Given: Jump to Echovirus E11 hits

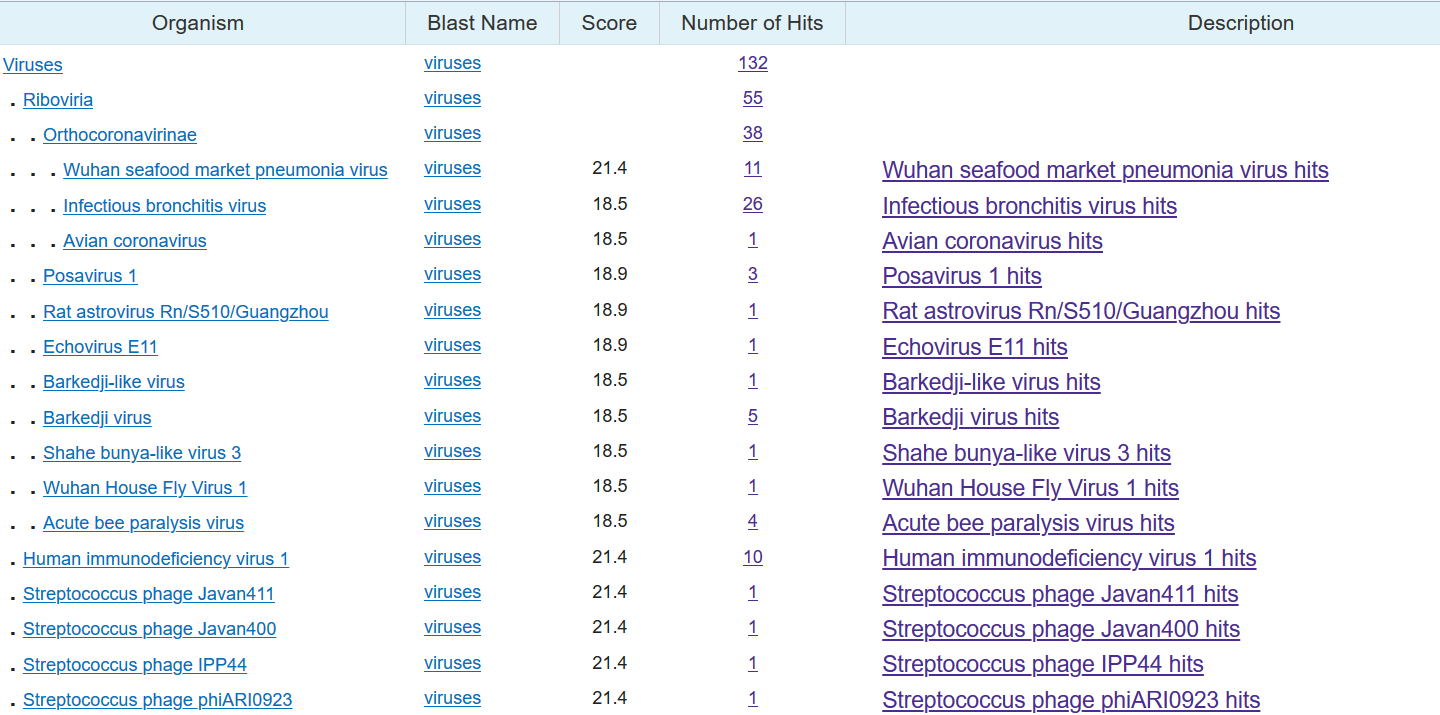Looking at the screenshot, I should (x=975, y=347).
